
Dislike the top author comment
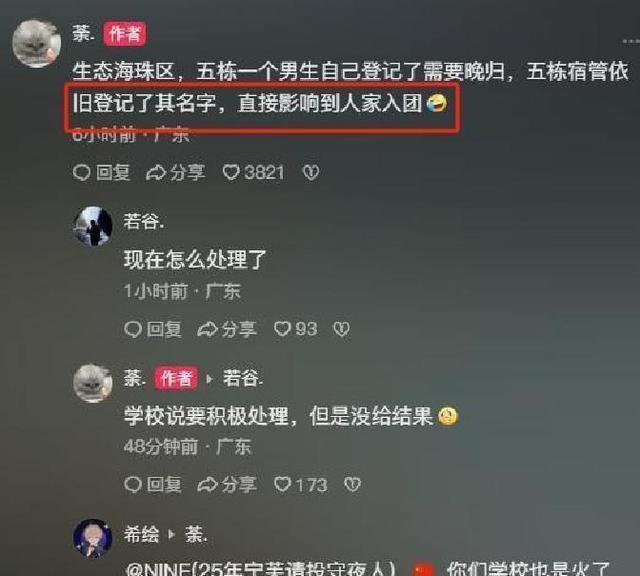tap(311, 173)
